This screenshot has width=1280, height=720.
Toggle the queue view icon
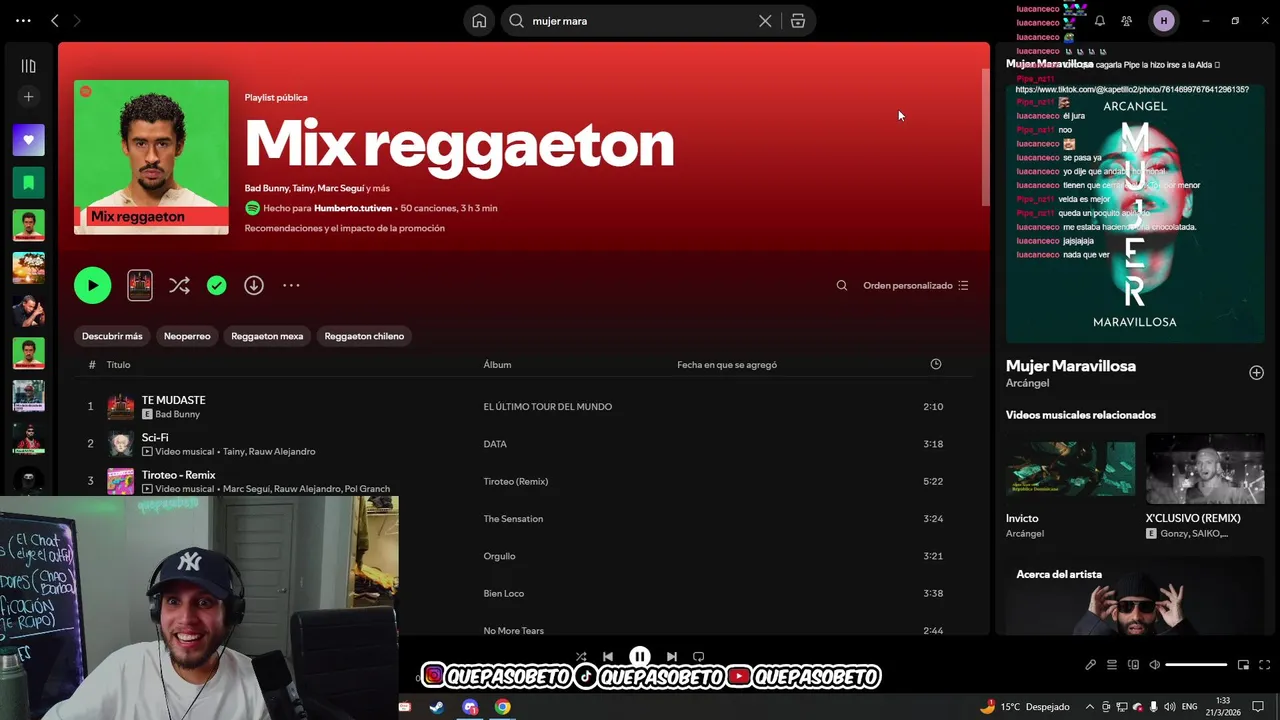pos(1111,665)
